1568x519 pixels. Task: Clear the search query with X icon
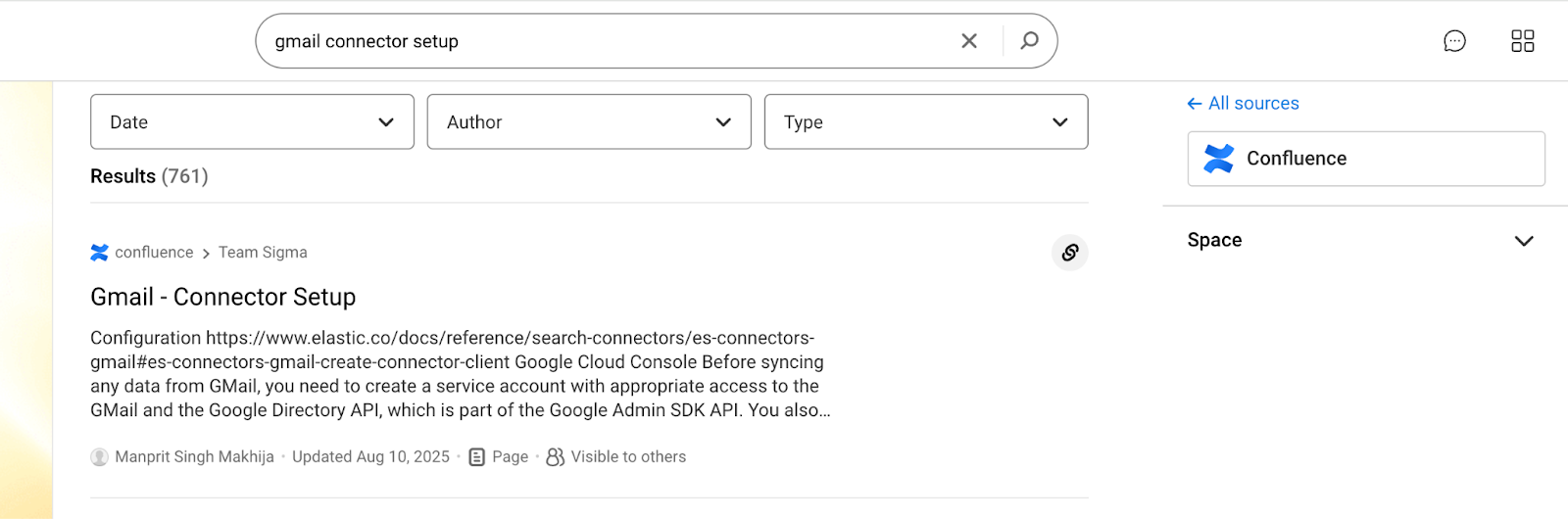point(968,41)
